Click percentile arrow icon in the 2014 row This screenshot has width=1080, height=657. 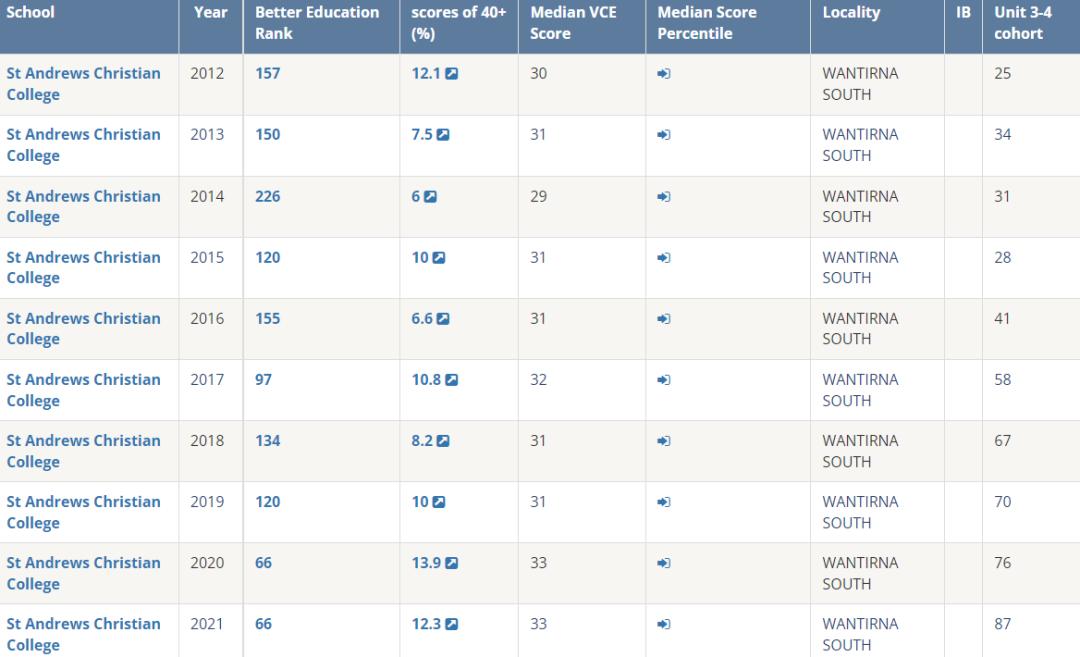664,196
